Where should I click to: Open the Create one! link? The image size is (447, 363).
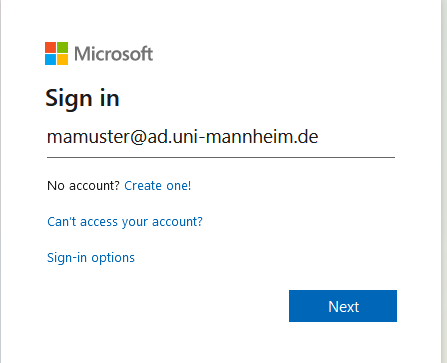[158, 186]
